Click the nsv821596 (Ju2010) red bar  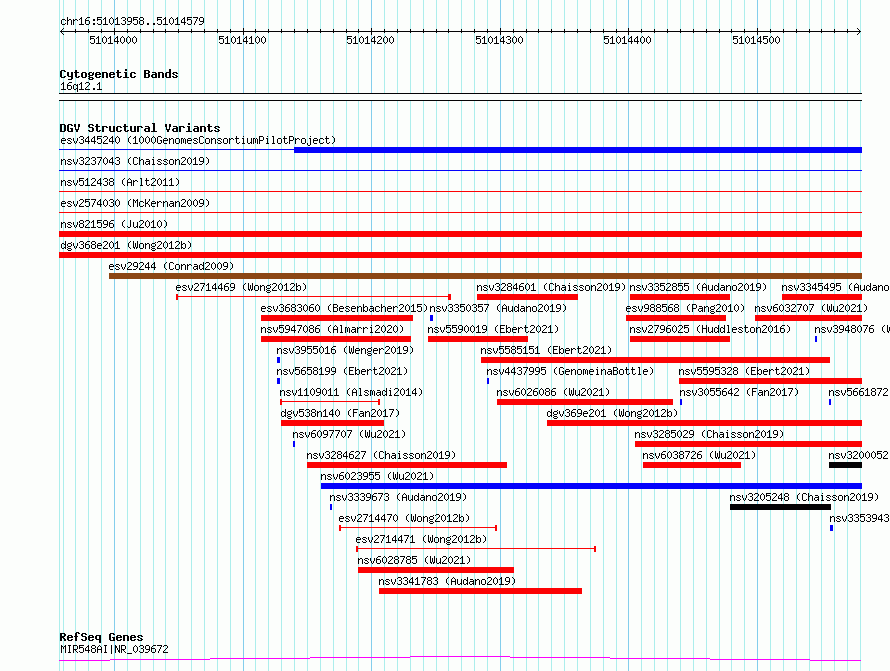[x=460, y=234]
